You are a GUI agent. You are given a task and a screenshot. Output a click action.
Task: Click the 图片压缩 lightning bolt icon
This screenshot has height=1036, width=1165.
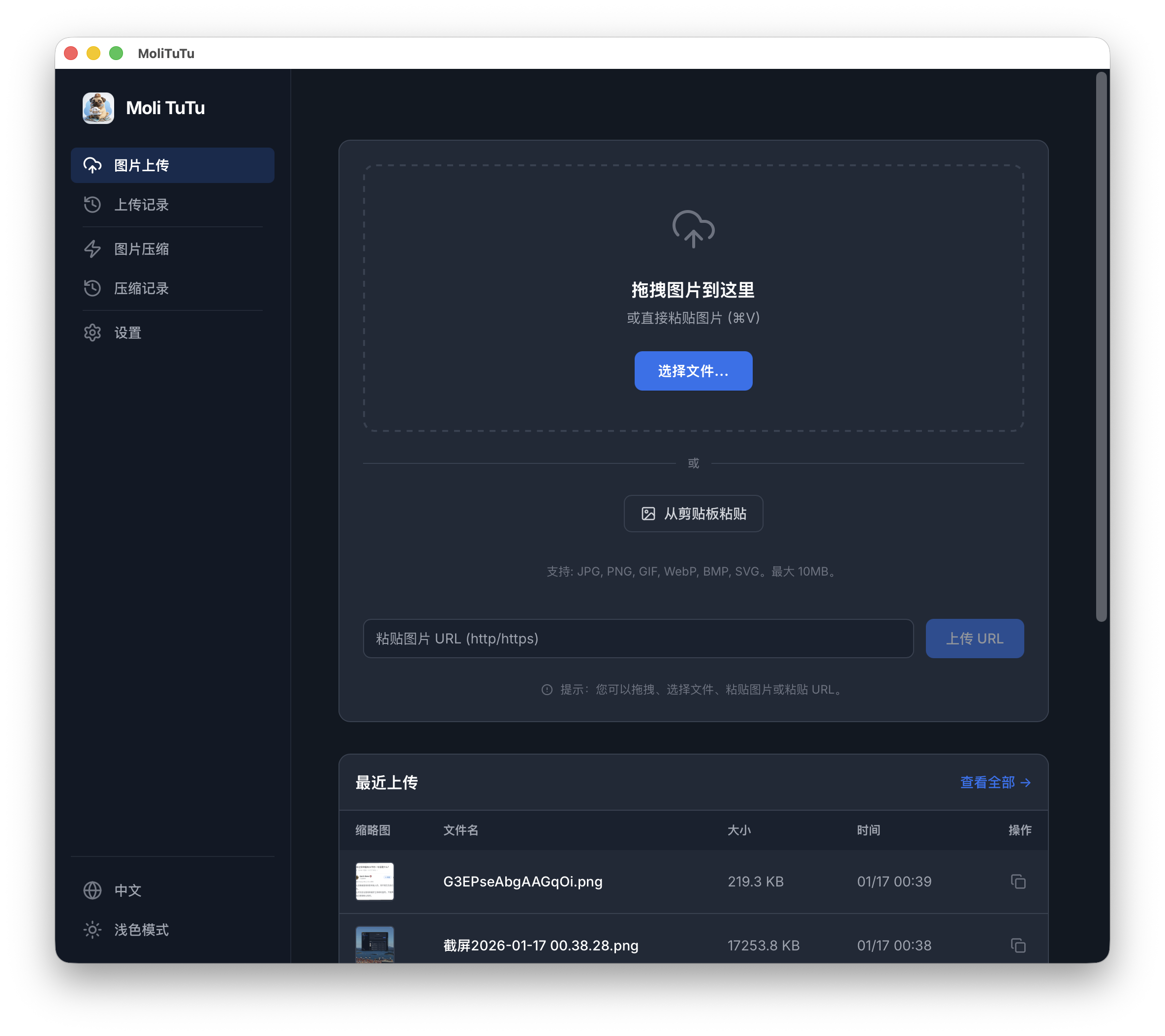92,248
